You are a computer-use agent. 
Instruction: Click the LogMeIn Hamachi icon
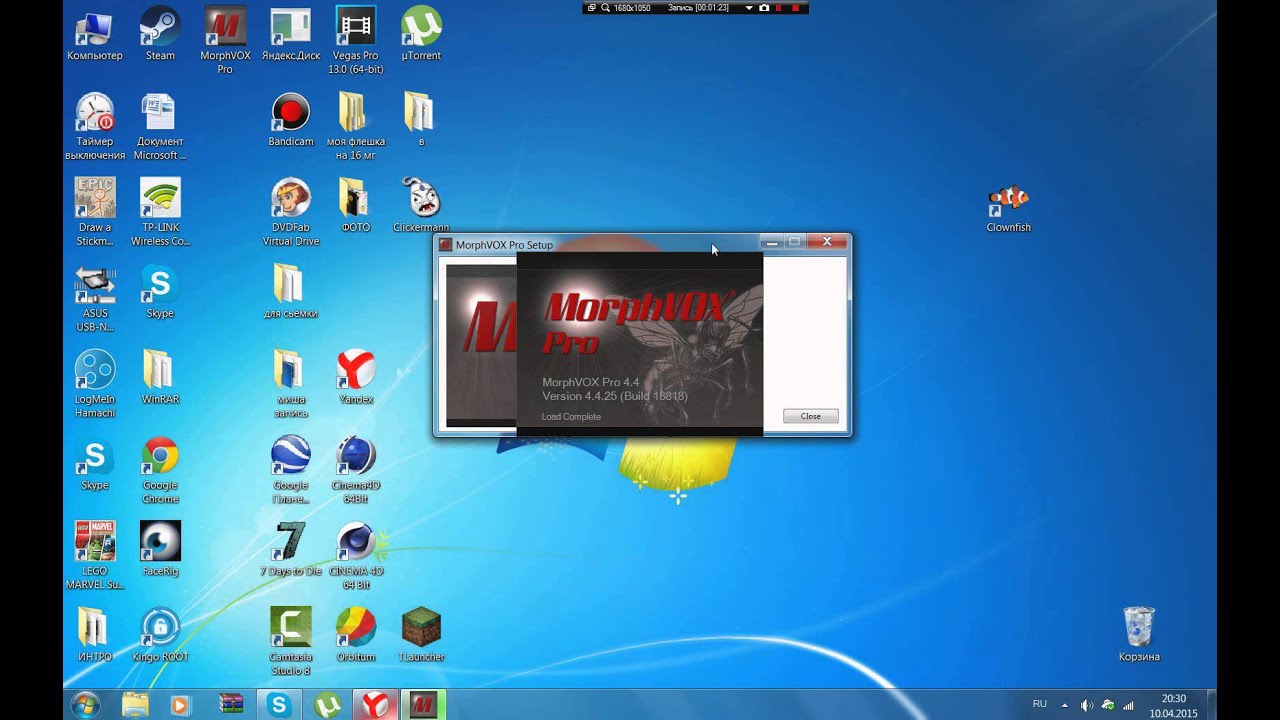[95, 384]
